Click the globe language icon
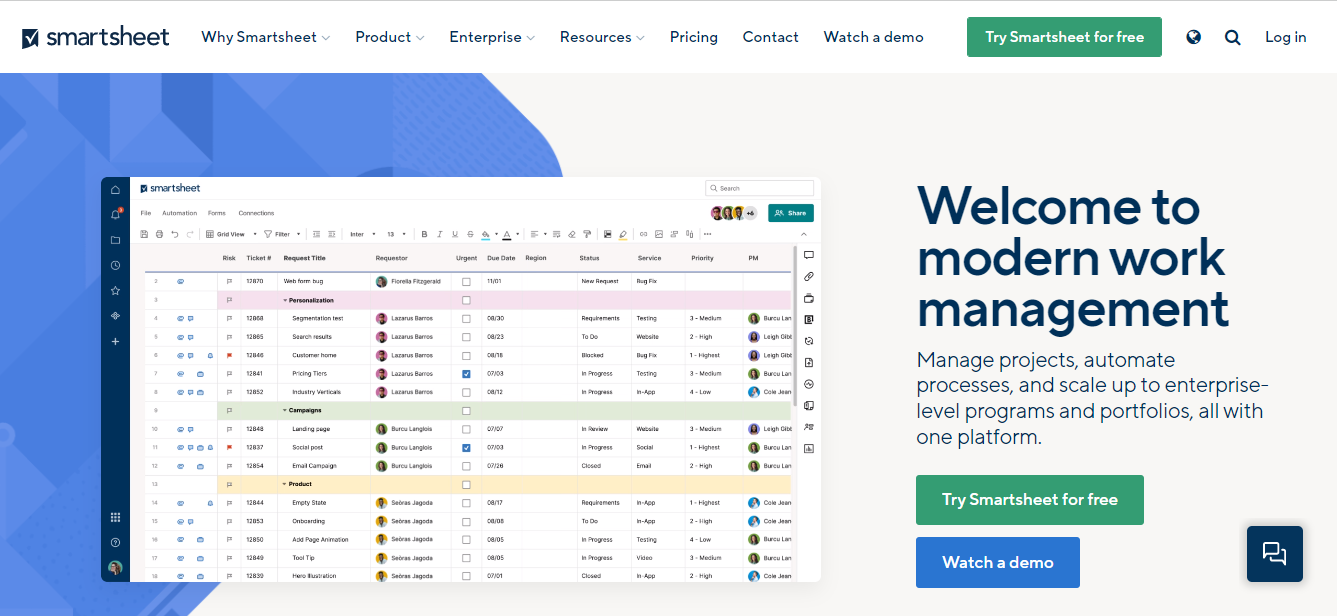The height and width of the screenshot is (616, 1337). pos(1193,37)
